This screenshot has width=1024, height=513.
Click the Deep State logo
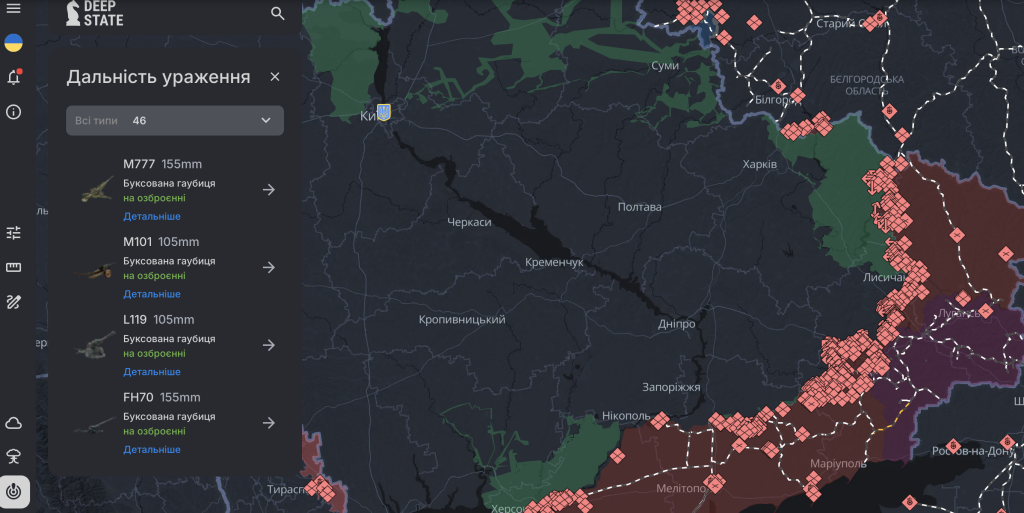95,13
